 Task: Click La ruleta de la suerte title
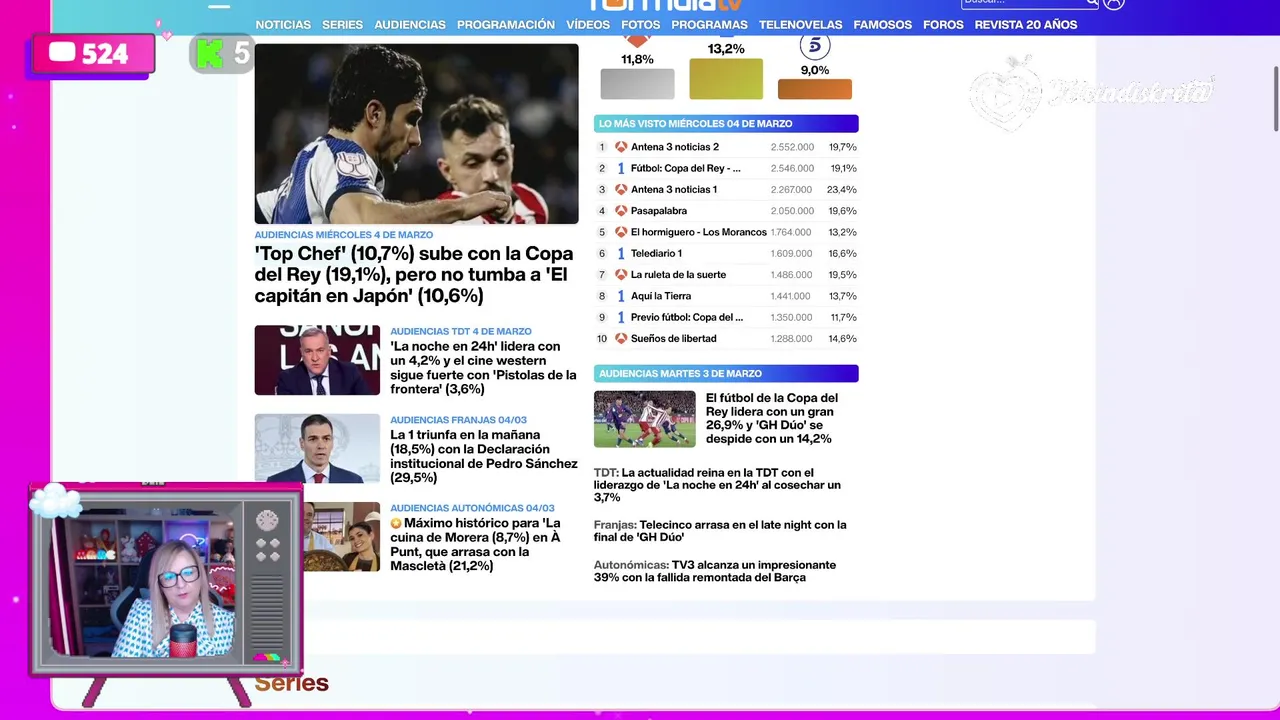click(678, 274)
